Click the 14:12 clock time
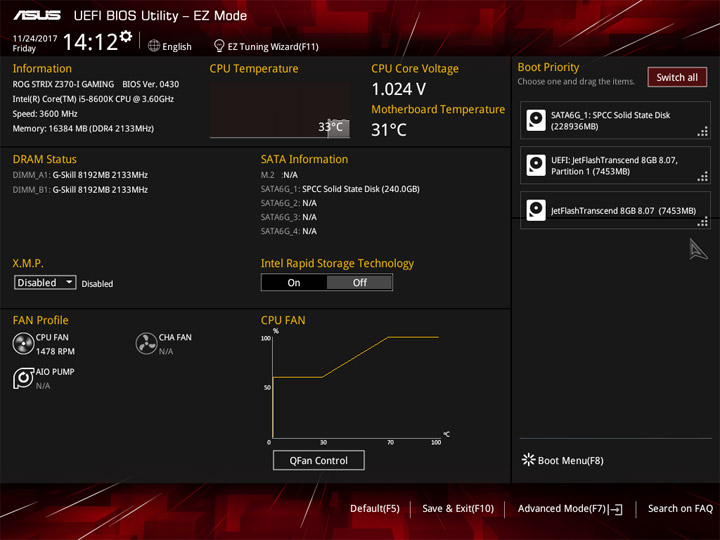 click(90, 42)
